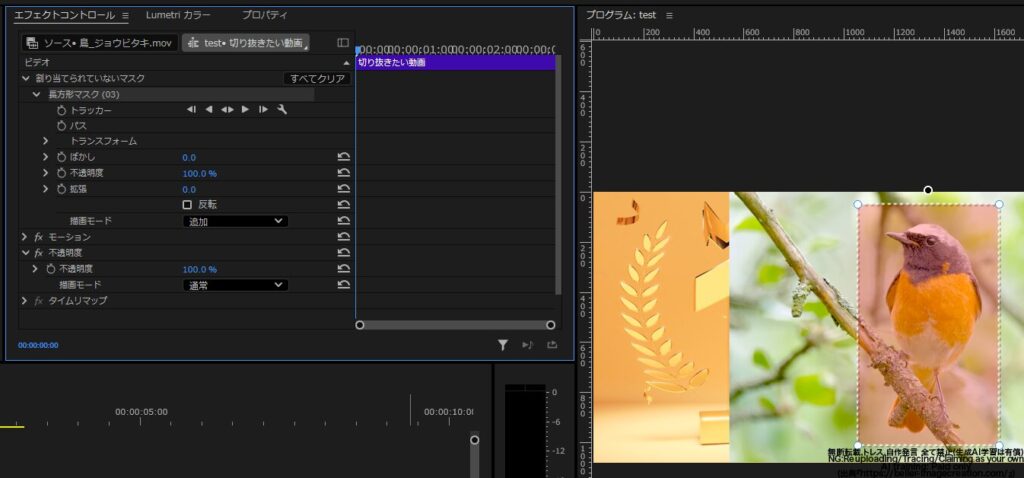Image resolution: width=1024 pixels, height=478 pixels.
Task: Reset the モーション effect
Action: [x=344, y=237]
